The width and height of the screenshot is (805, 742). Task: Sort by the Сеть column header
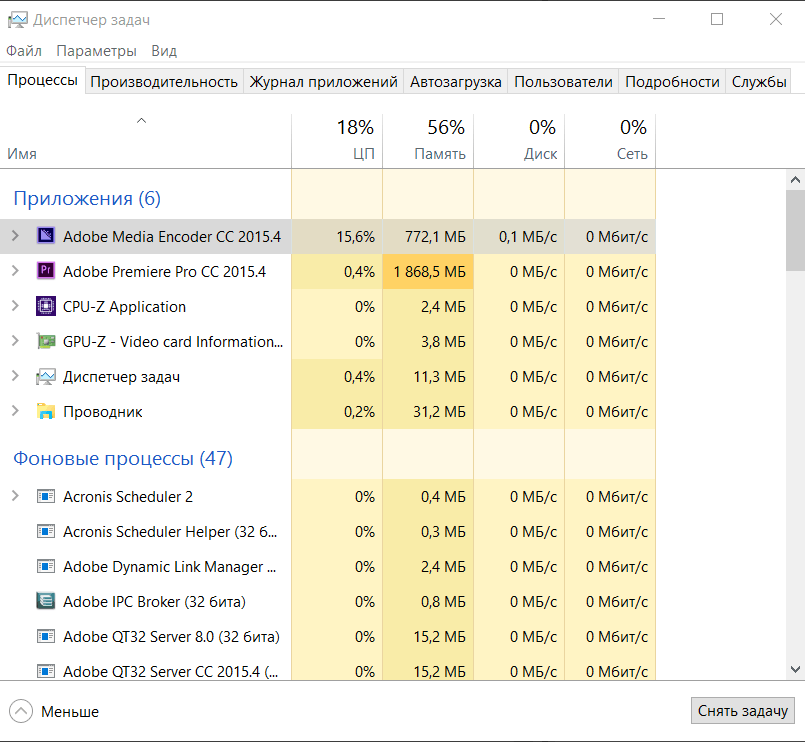click(610, 141)
